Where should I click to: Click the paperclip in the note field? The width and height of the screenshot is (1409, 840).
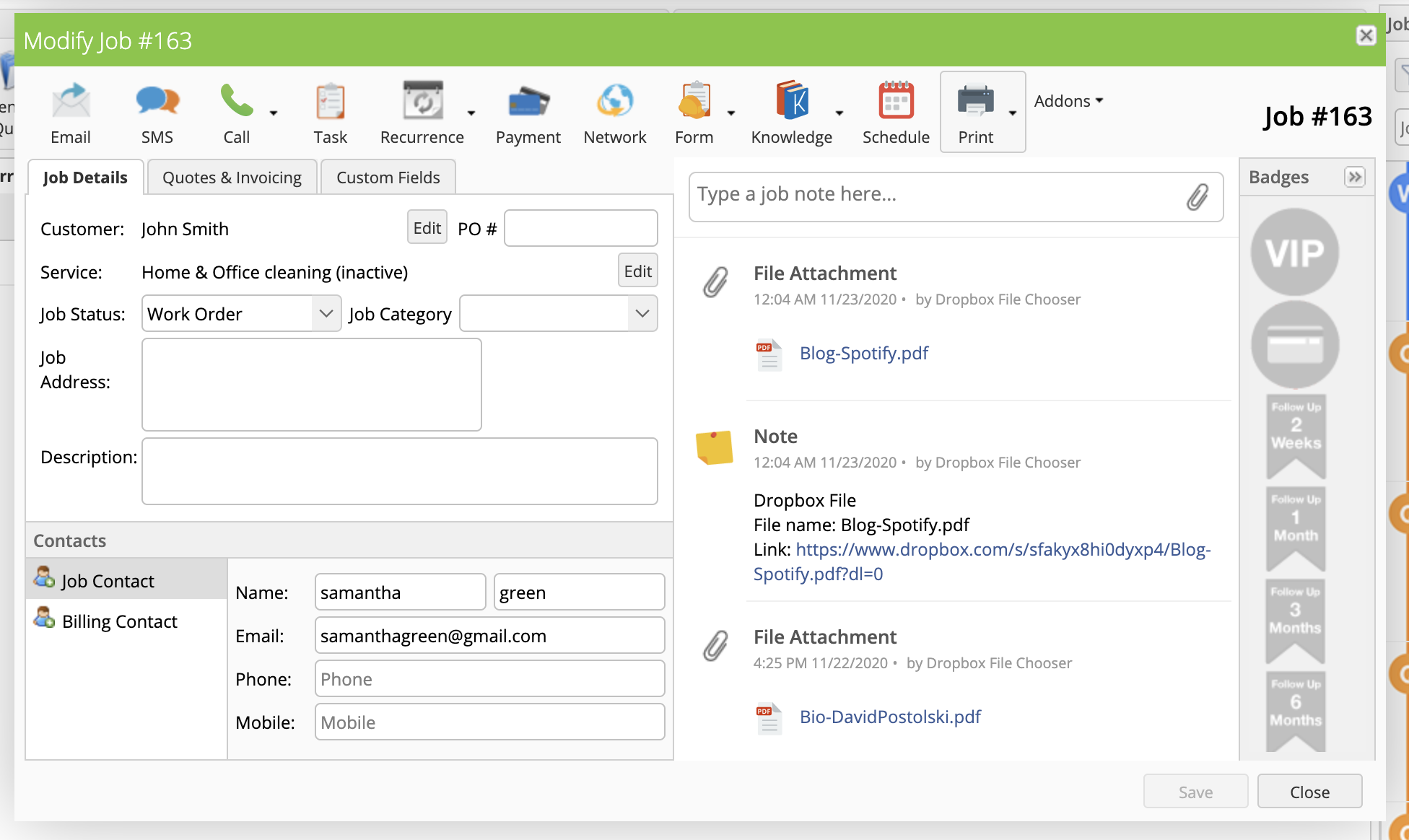click(x=1197, y=196)
